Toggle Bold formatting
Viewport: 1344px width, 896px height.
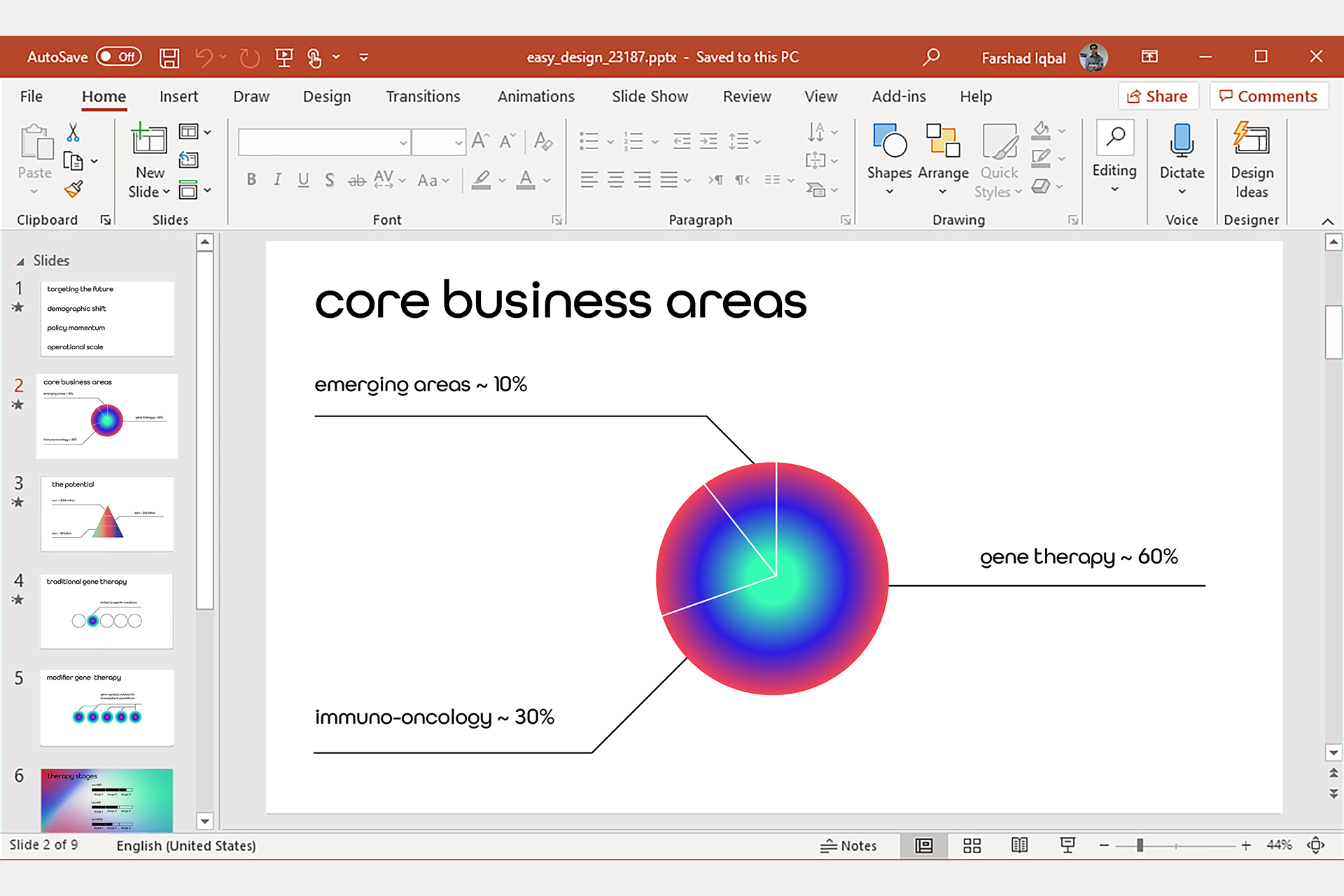point(251,180)
